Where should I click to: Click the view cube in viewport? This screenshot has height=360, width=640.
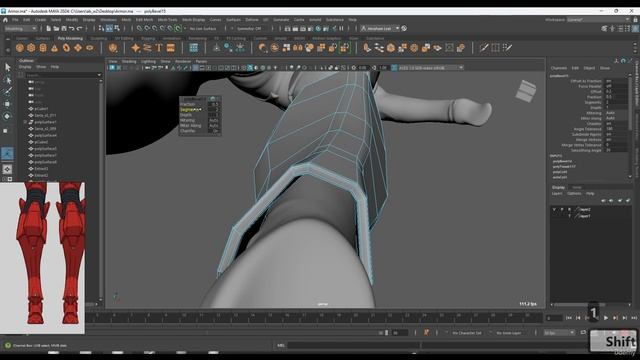526,91
